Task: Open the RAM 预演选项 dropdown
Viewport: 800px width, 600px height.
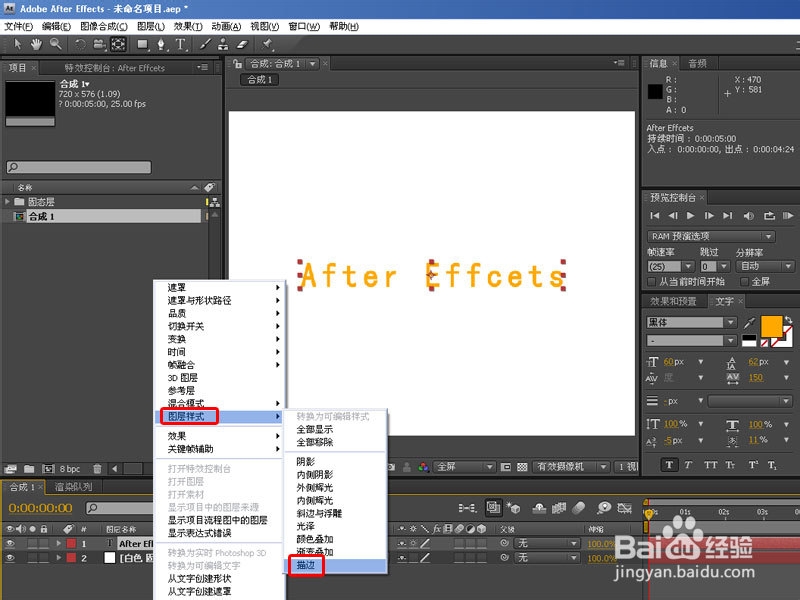Action: click(x=711, y=236)
